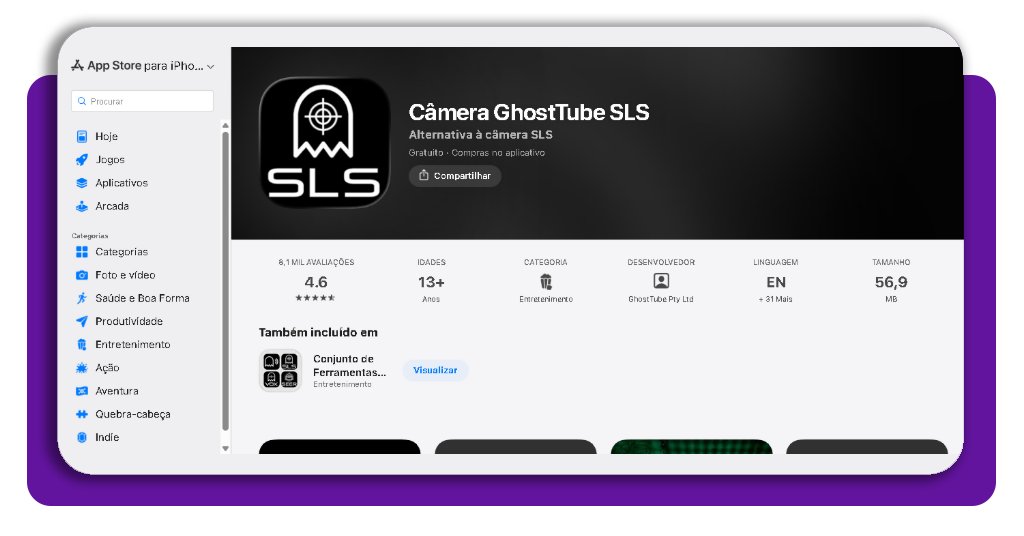The width and height of the screenshot is (1024, 536).
Task: Click the 4.6 rating value
Action: point(316,282)
